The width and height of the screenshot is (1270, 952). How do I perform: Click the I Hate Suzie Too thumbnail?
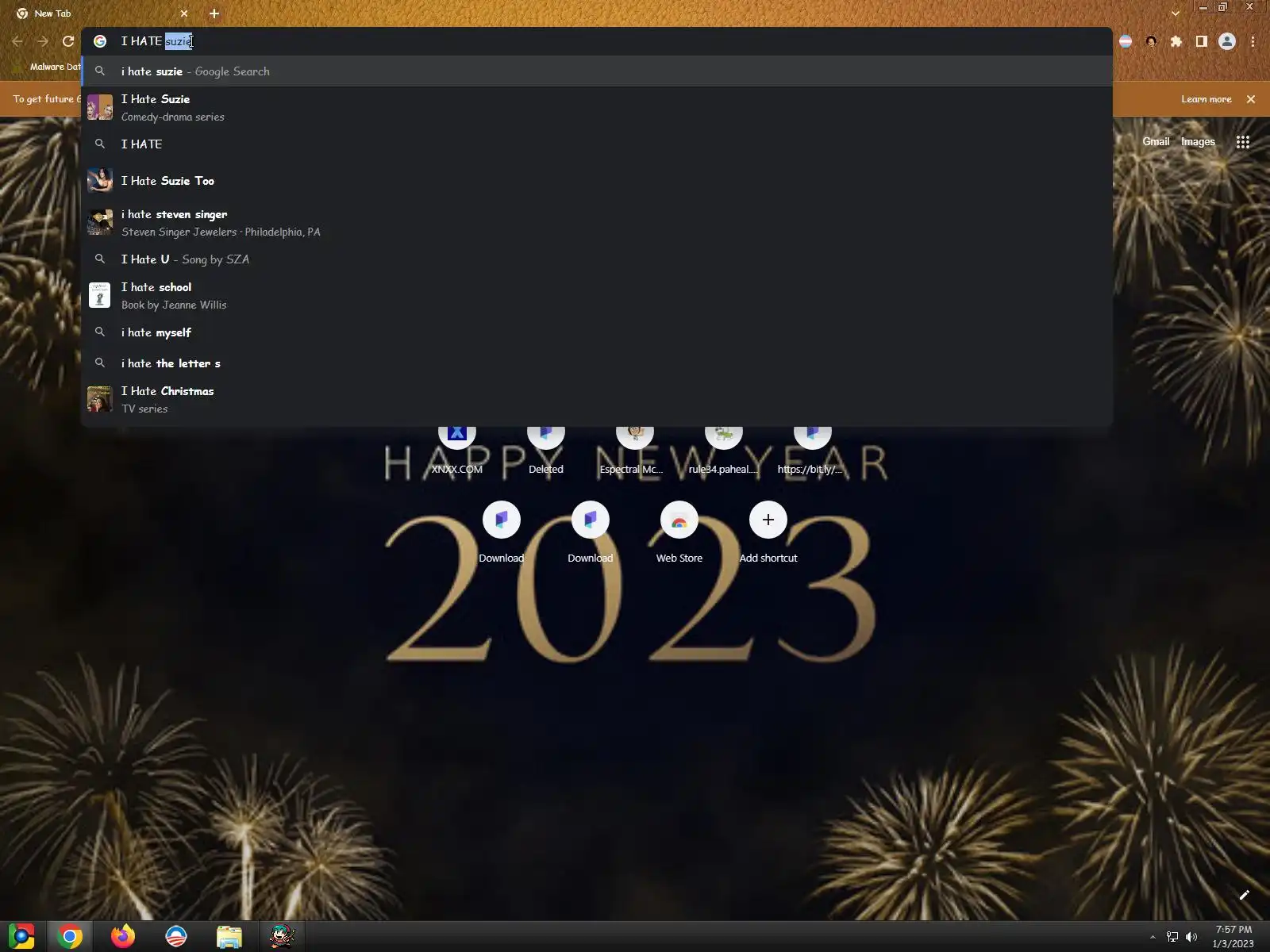pos(100,180)
